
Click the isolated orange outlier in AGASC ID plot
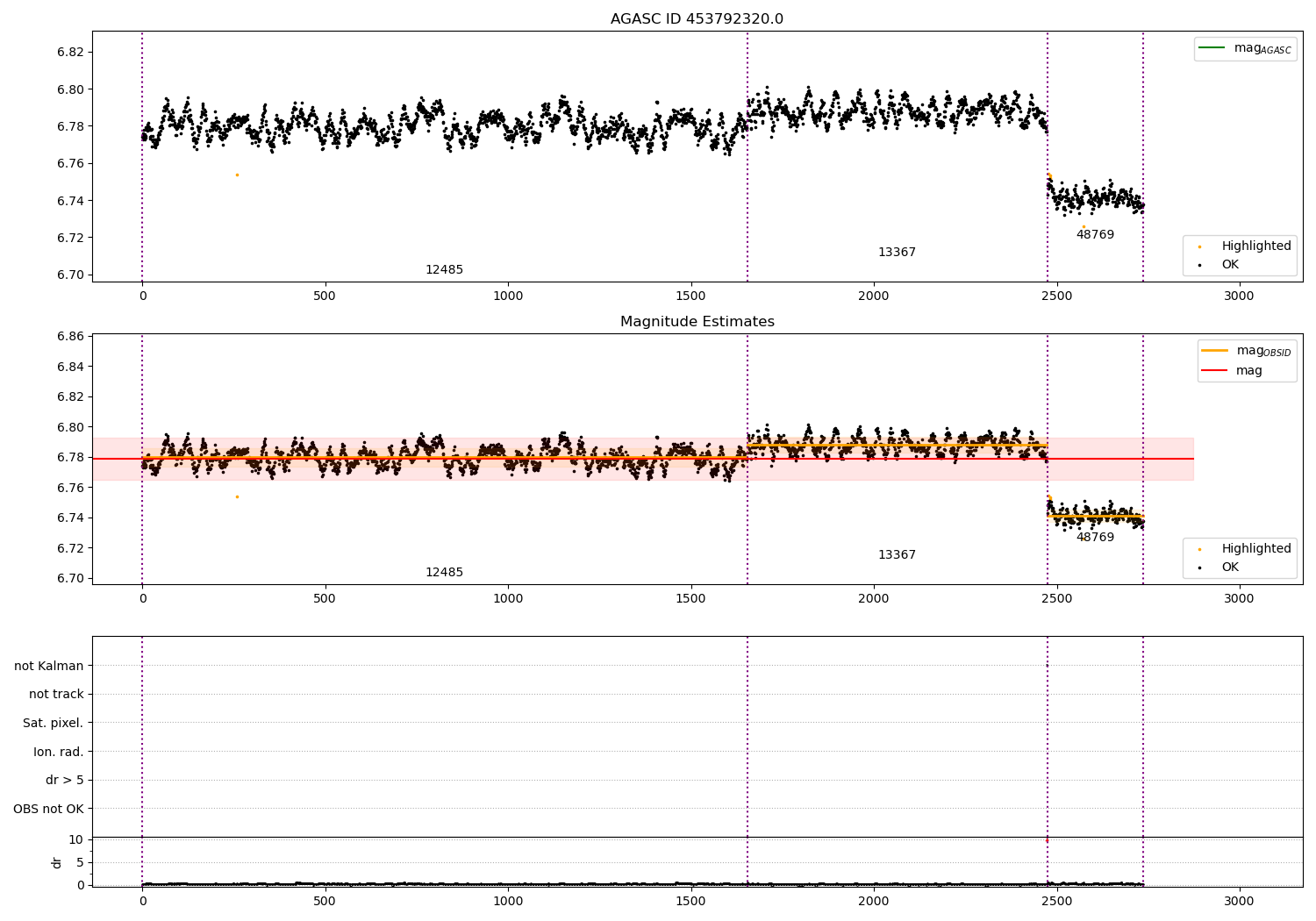click(x=237, y=175)
